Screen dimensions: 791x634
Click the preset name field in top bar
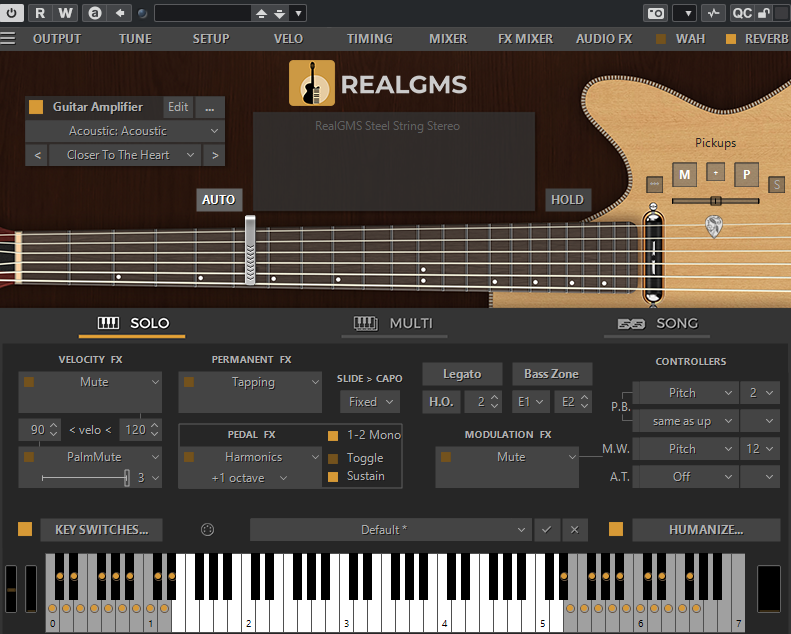[202, 13]
